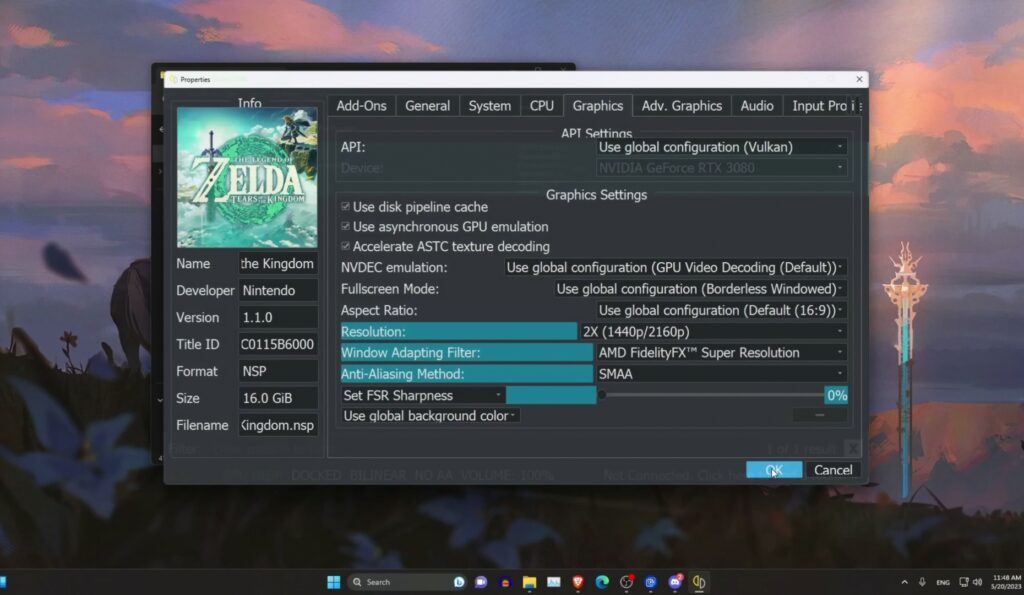The height and width of the screenshot is (595, 1024).
Task: Open the clock showing 11:48 AM
Action: click(x=1006, y=582)
